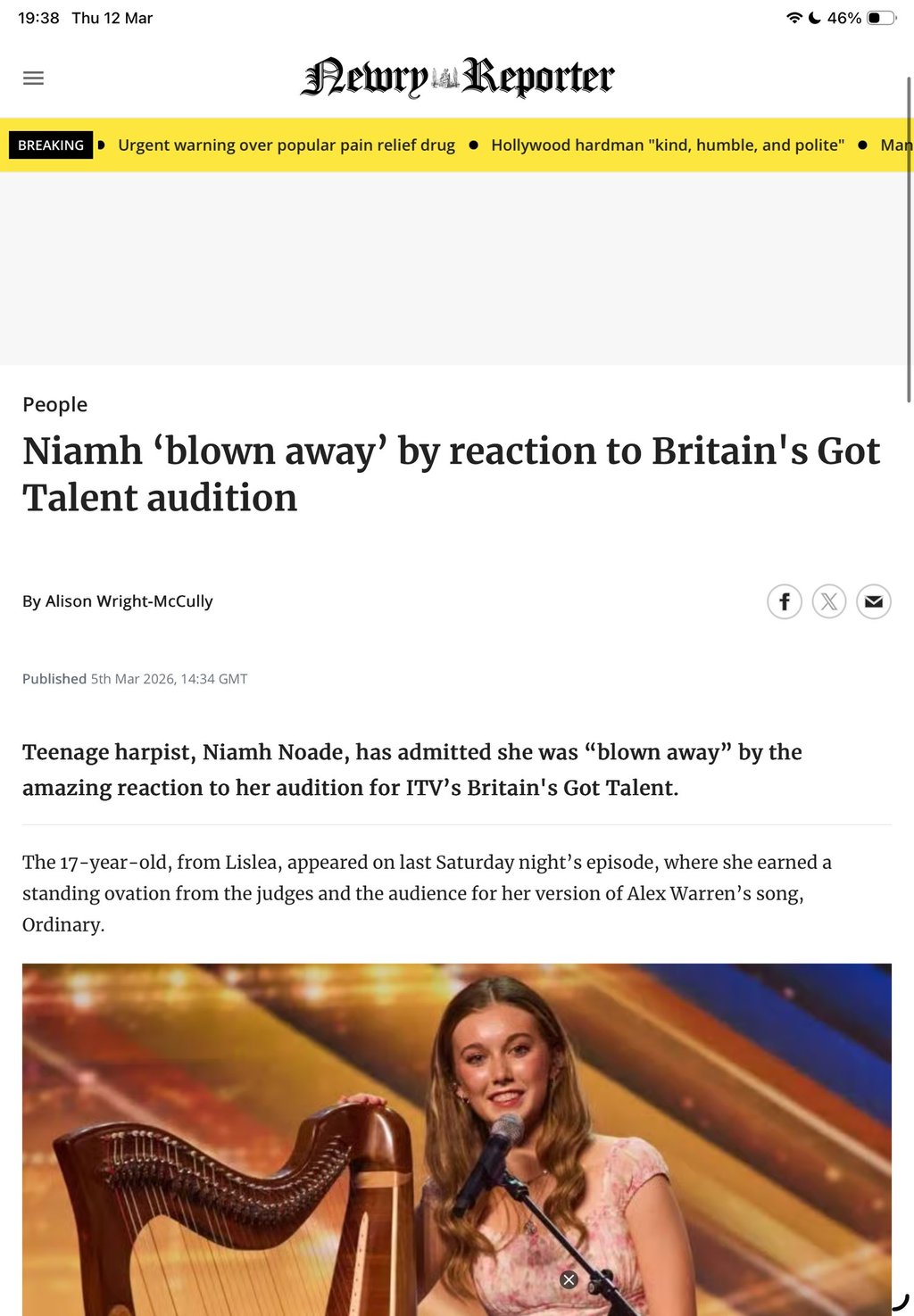The width and height of the screenshot is (914, 1316).
Task: Read 'Urgent warning over popular pain relief drug'
Action: (x=287, y=145)
